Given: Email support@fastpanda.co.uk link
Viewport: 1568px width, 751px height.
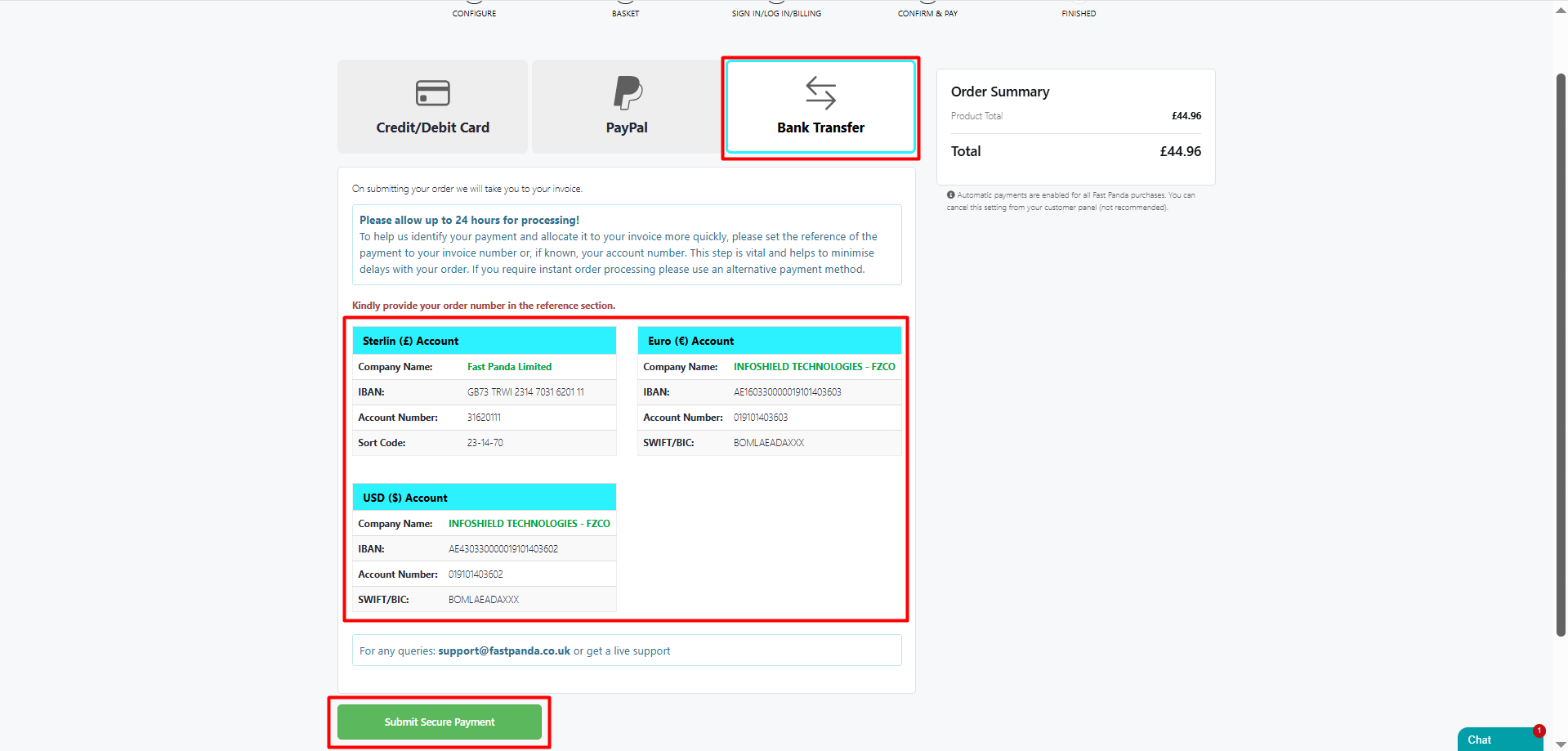Looking at the screenshot, I should pyautogui.click(x=504, y=651).
